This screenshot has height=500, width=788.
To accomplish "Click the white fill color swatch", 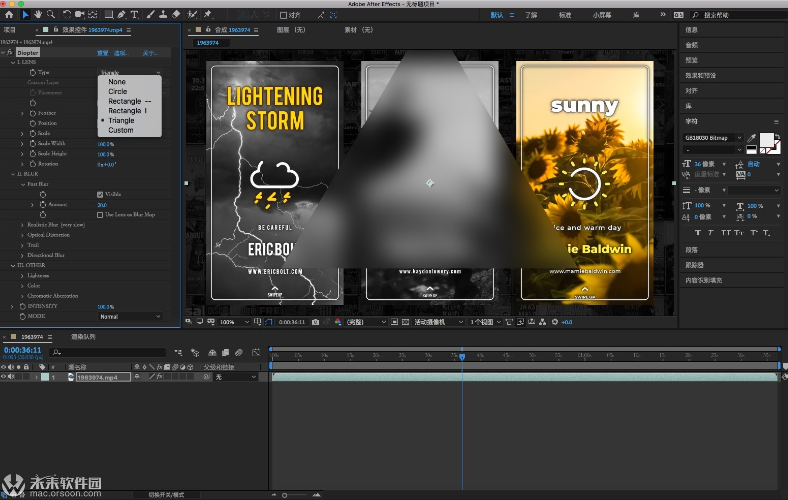I will pos(765,140).
